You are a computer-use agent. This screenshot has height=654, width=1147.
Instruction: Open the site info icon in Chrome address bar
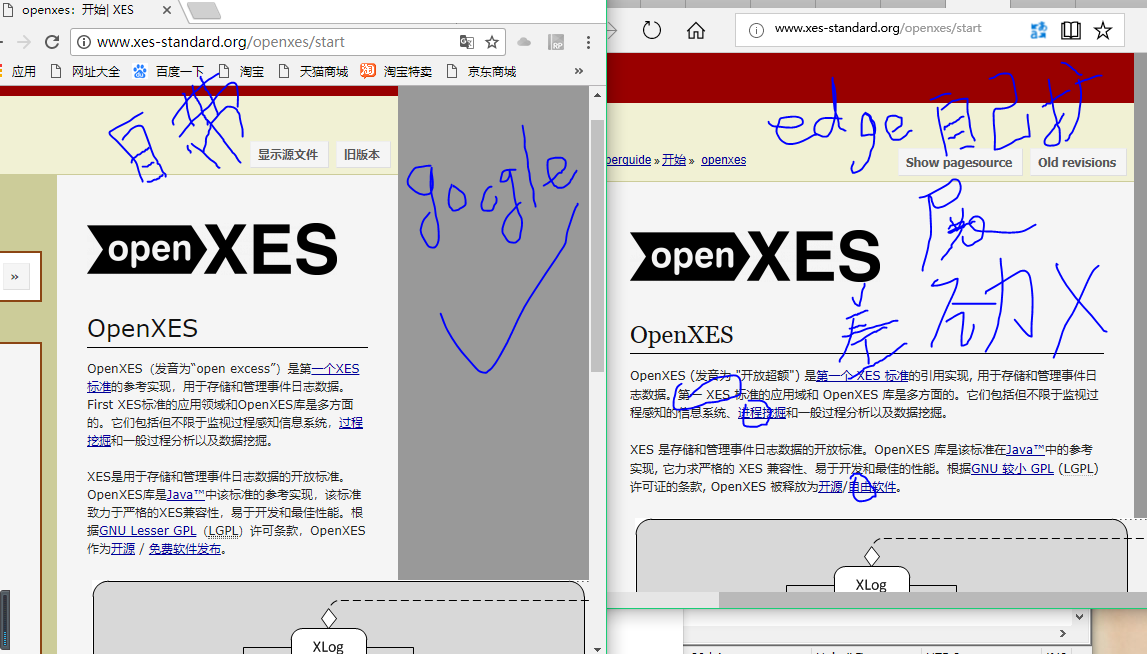(84, 42)
